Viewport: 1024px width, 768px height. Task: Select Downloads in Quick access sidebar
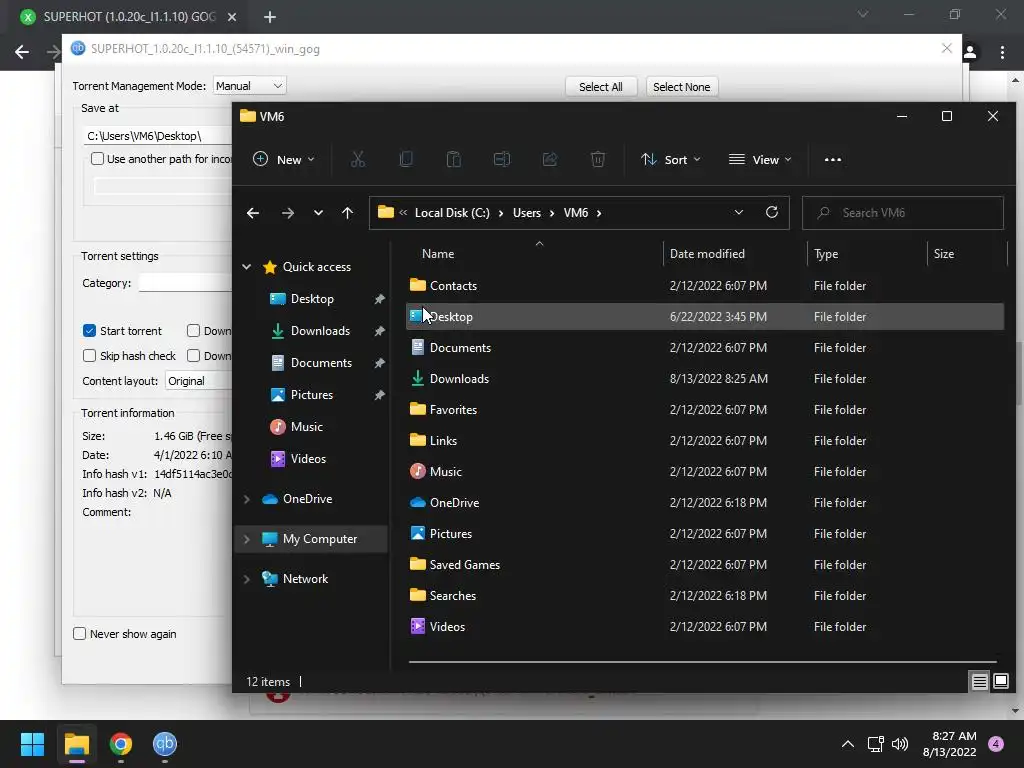[x=320, y=331]
